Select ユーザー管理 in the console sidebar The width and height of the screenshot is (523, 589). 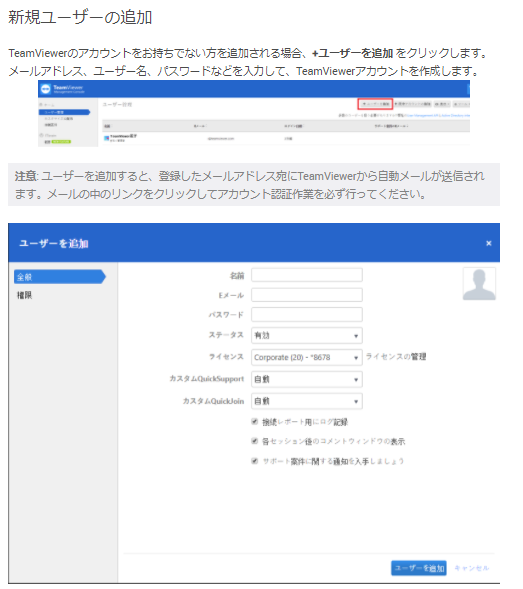point(64,112)
